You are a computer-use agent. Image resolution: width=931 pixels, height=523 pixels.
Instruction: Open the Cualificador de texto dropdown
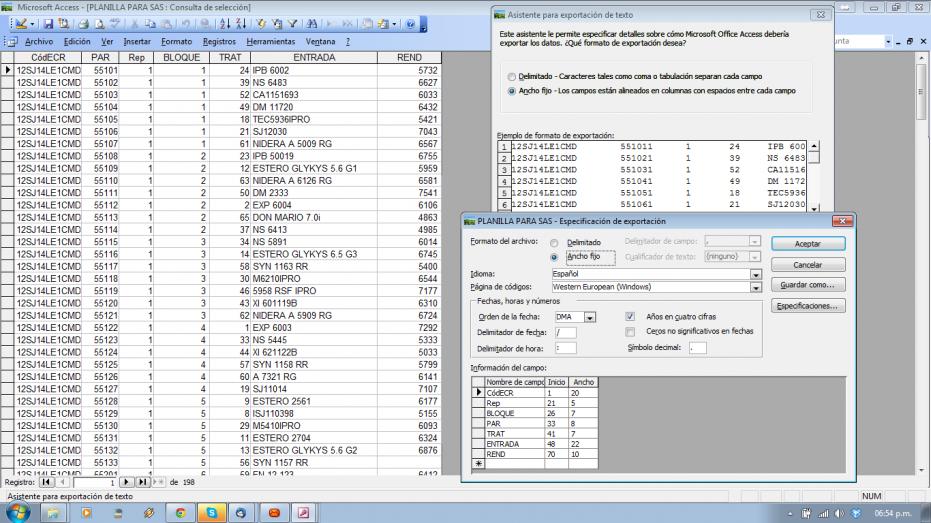pos(754,257)
